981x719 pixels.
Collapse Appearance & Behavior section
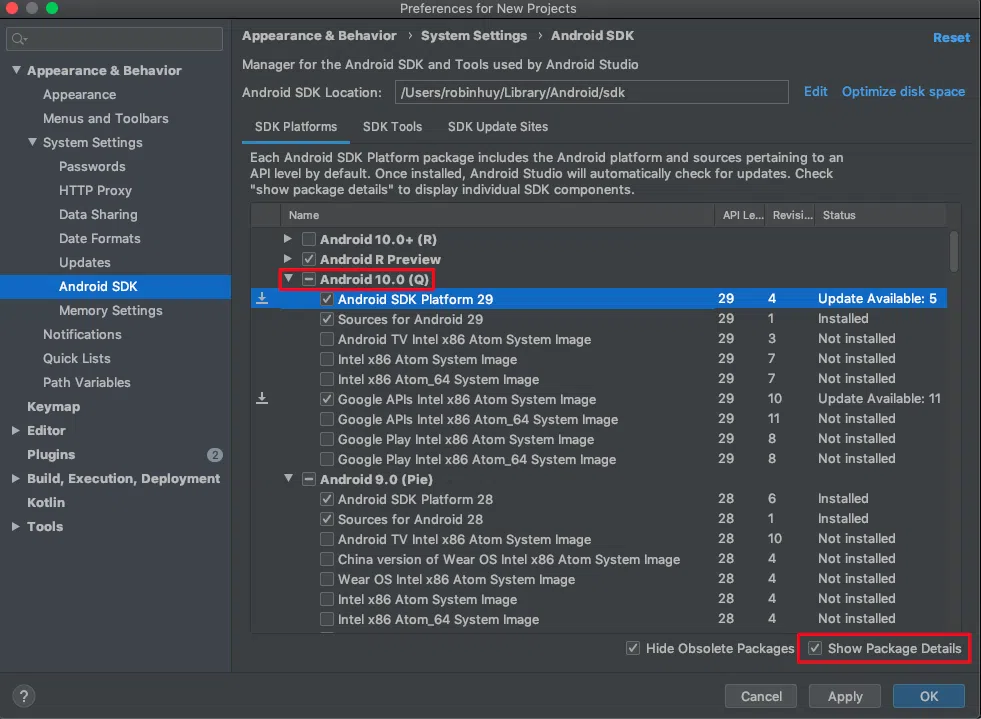point(16,70)
